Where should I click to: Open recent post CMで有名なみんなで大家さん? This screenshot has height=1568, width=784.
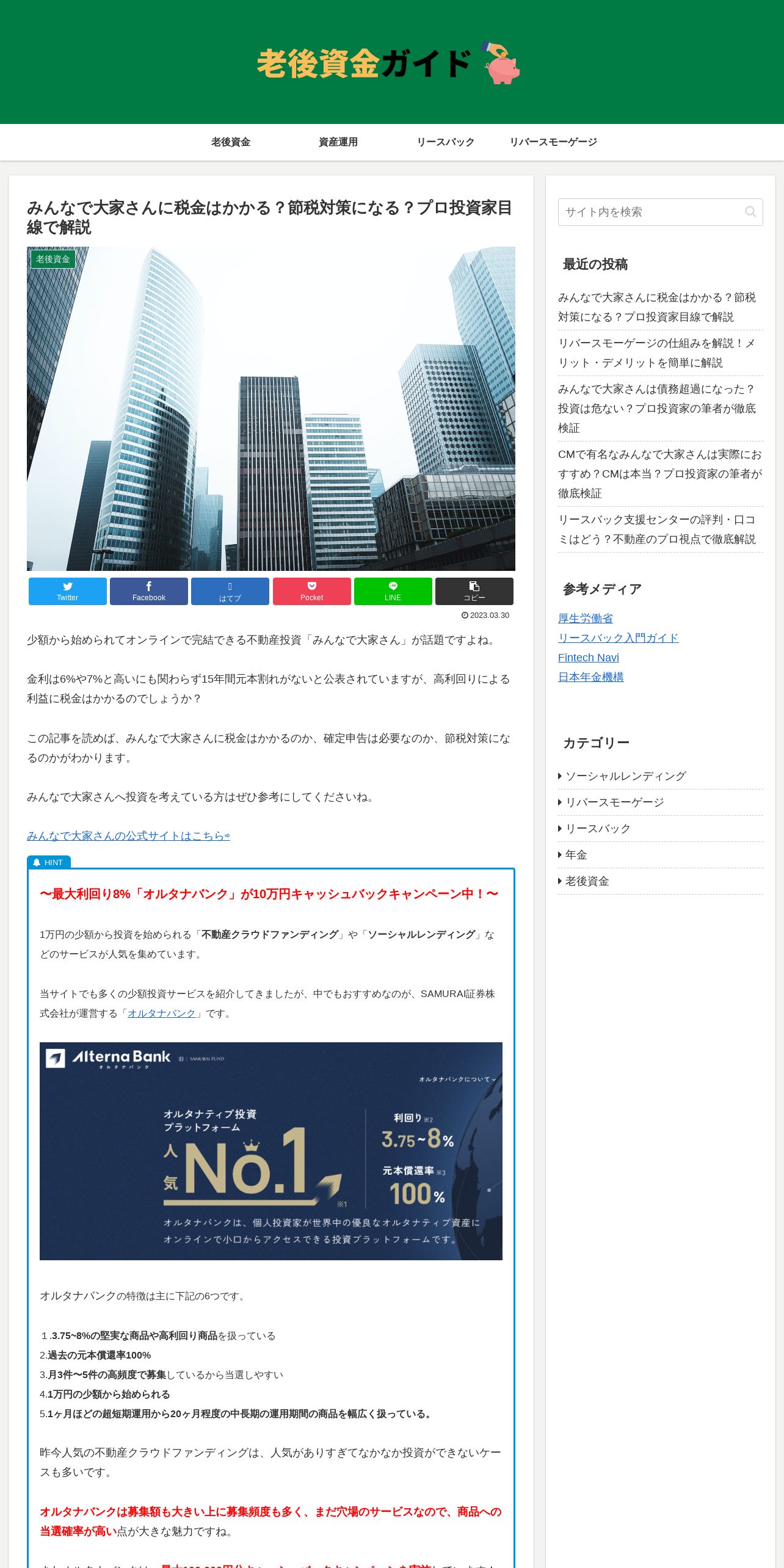point(661,474)
